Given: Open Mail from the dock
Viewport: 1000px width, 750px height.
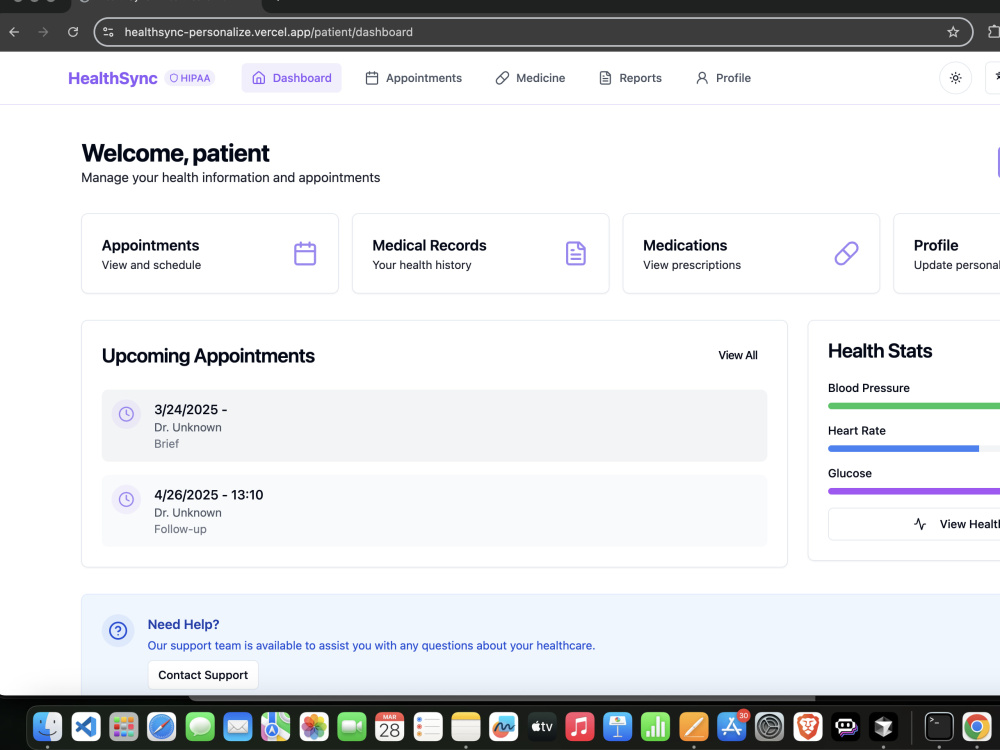Looking at the screenshot, I should pyautogui.click(x=238, y=727).
